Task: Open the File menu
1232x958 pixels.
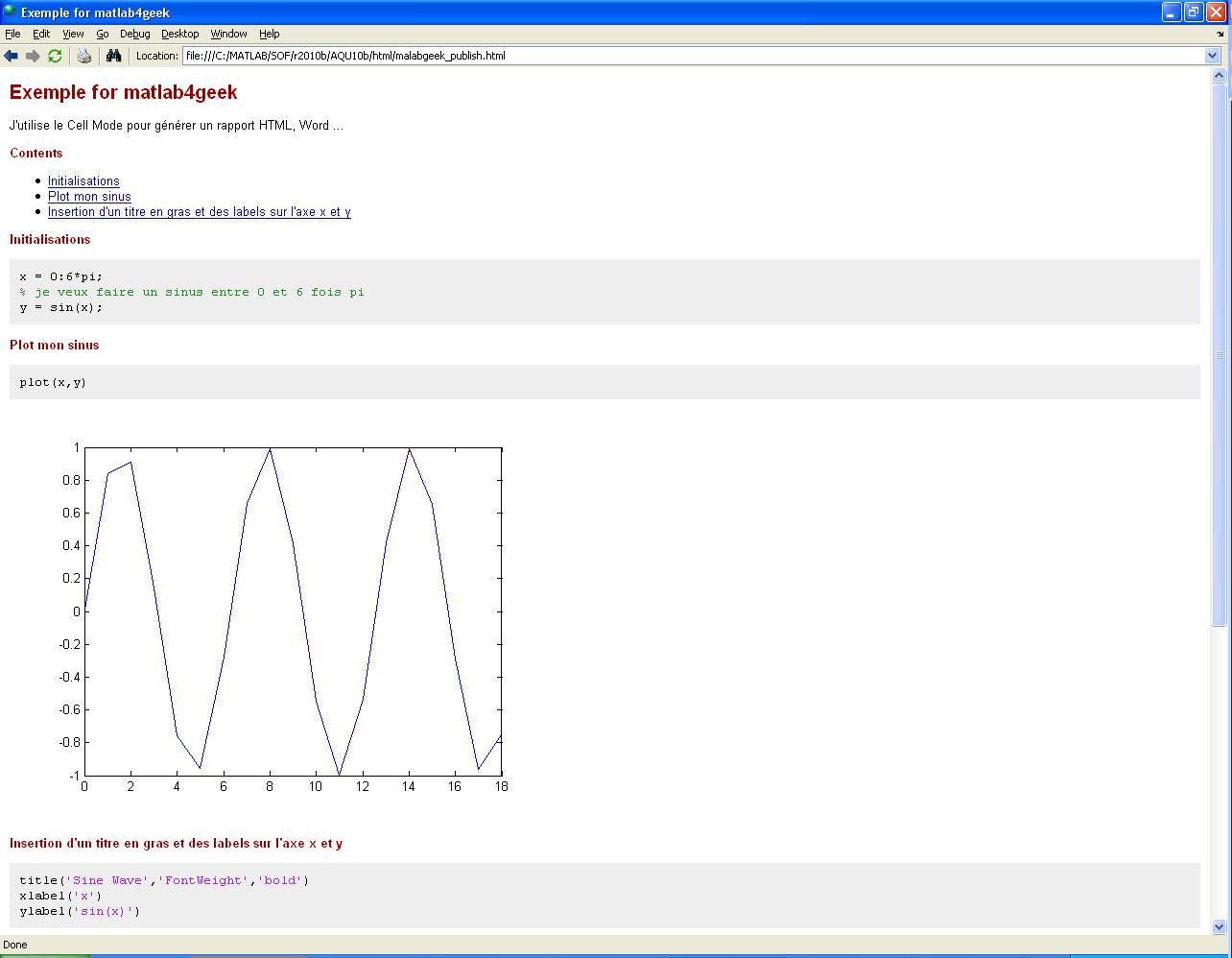Action: click(12, 34)
